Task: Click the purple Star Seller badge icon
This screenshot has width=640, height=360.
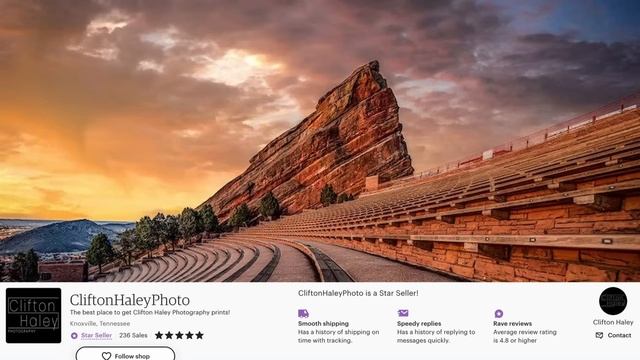Action: pyautogui.click(x=74, y=336)
